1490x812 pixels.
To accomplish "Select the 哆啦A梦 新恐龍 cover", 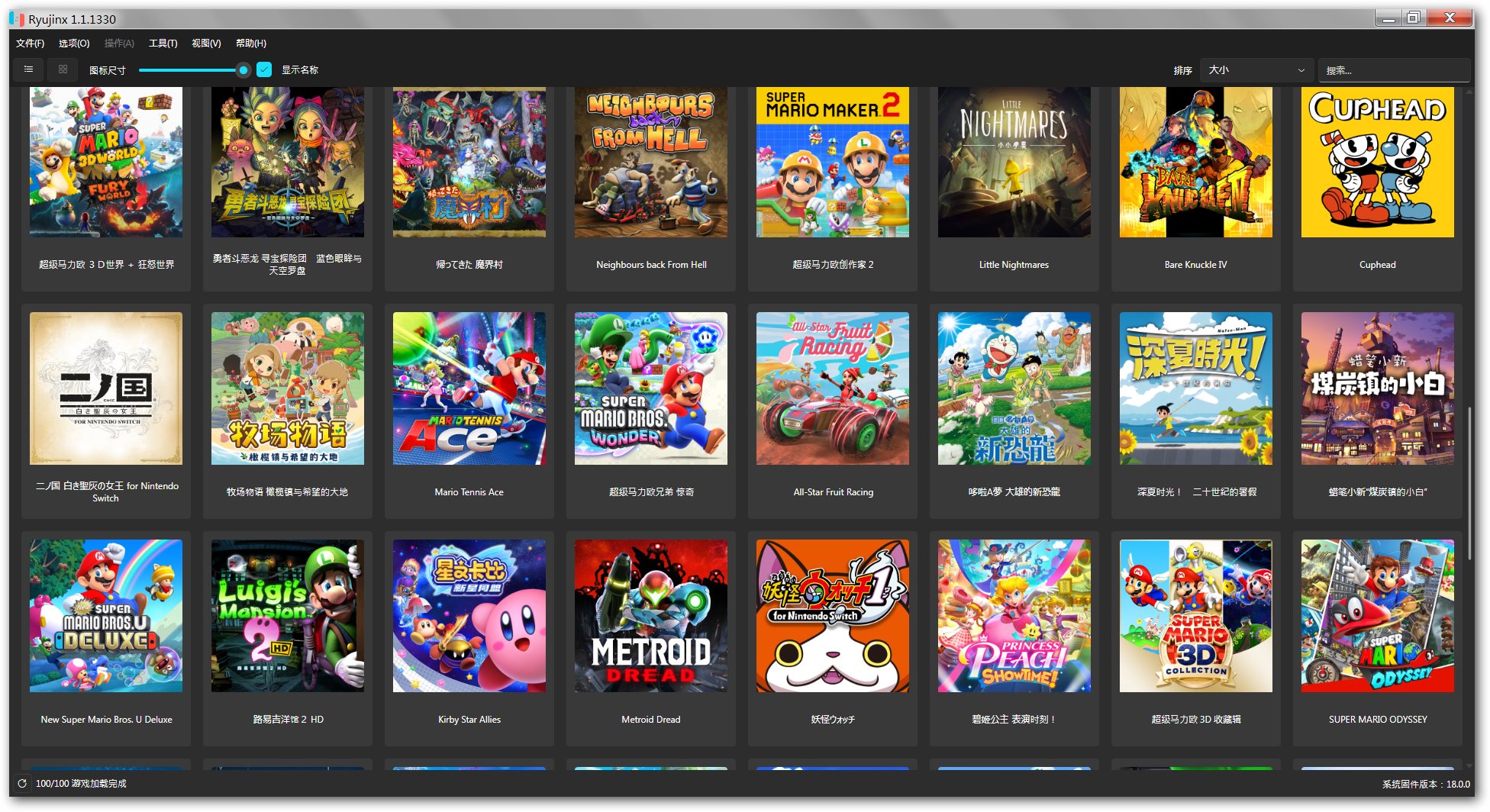I will pyautogui.click(x=1014, y=388).
